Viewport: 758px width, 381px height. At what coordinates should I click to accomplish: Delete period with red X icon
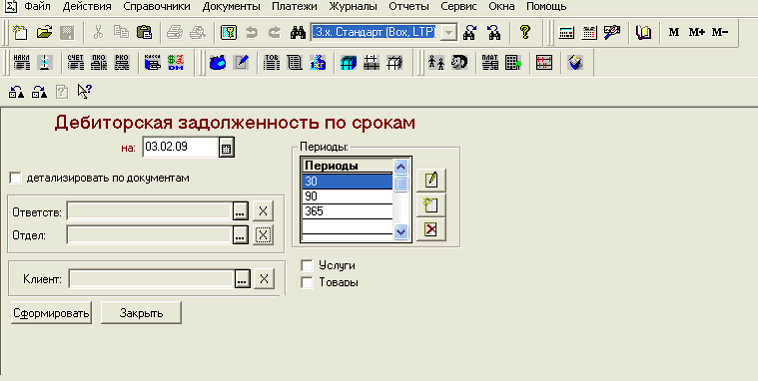(x=431, y=229)
